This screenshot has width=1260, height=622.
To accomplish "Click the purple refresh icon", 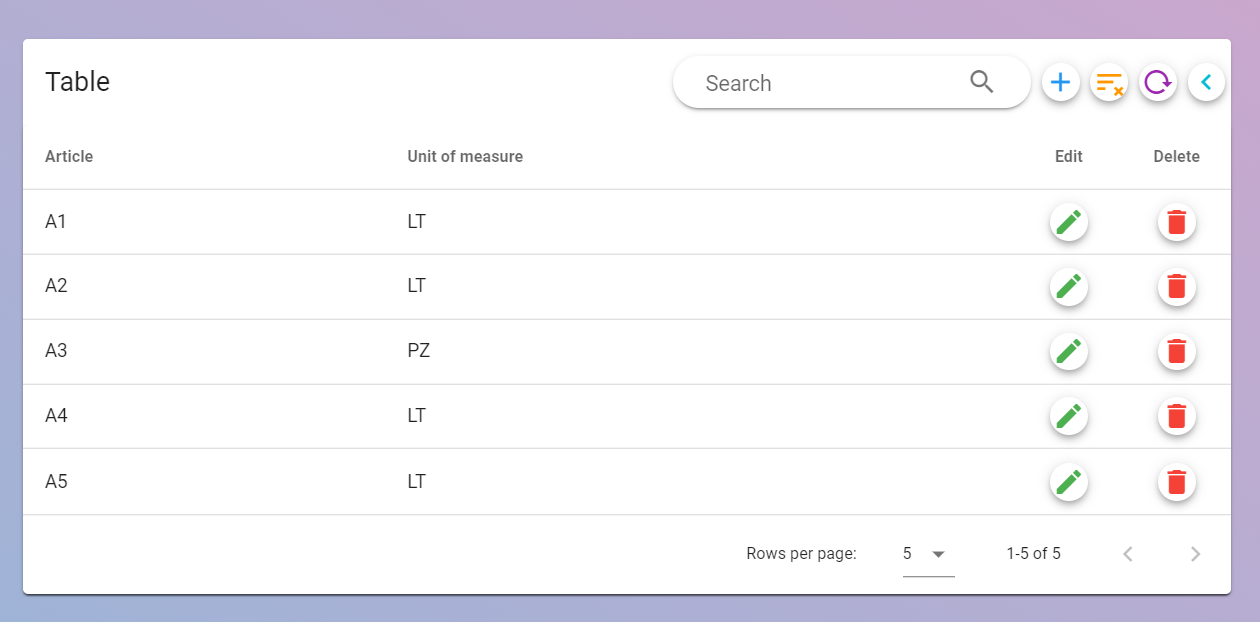I will [1158, 82].
